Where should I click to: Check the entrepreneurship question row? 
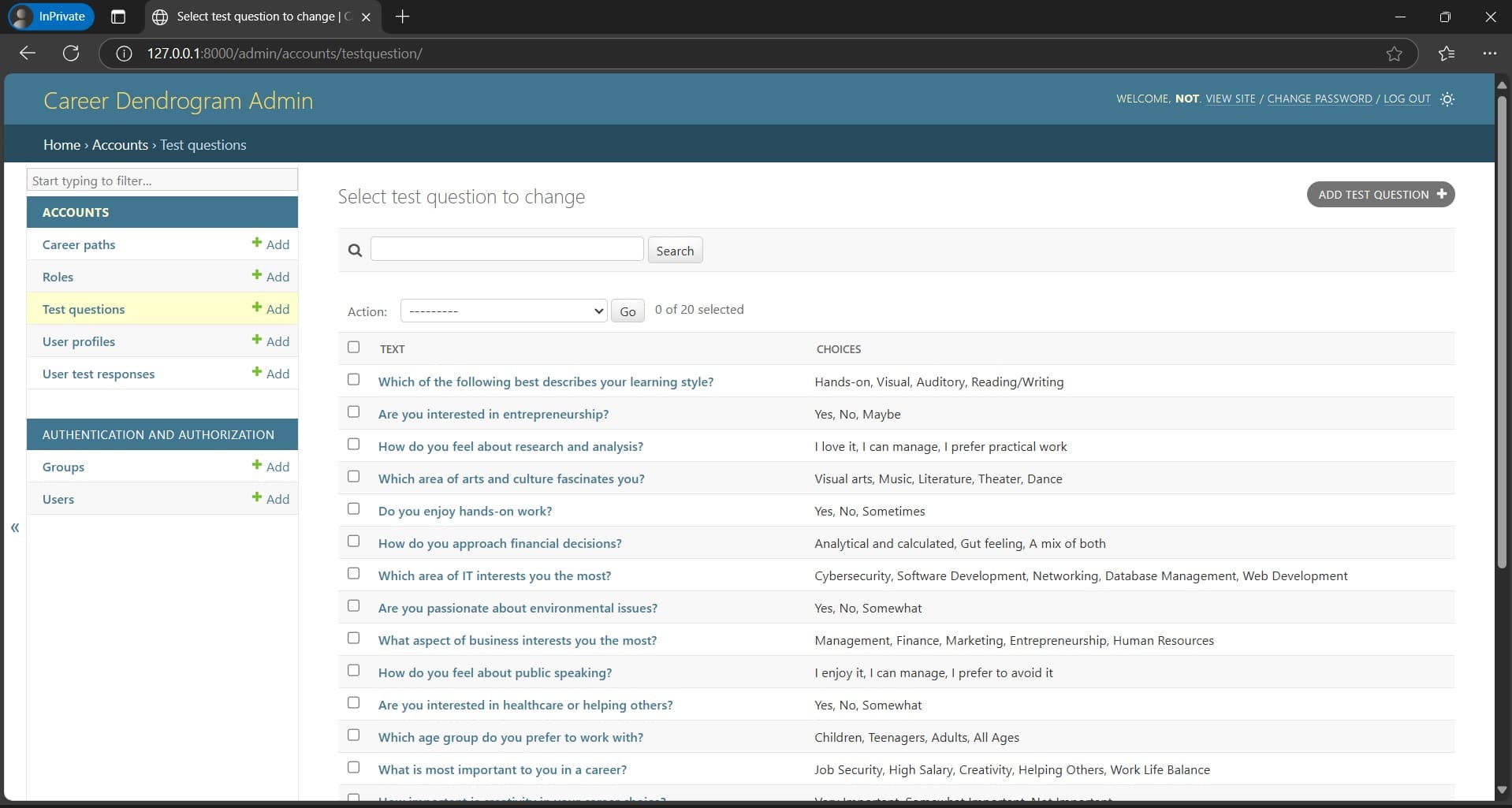pyautogui.click(x=353, y=411)
